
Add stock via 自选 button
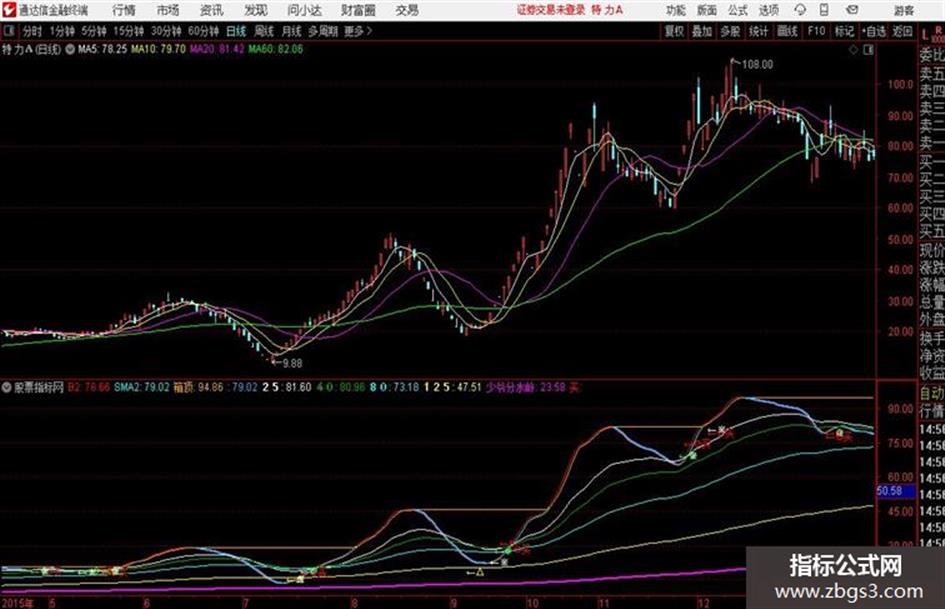(x=874, y=31)
